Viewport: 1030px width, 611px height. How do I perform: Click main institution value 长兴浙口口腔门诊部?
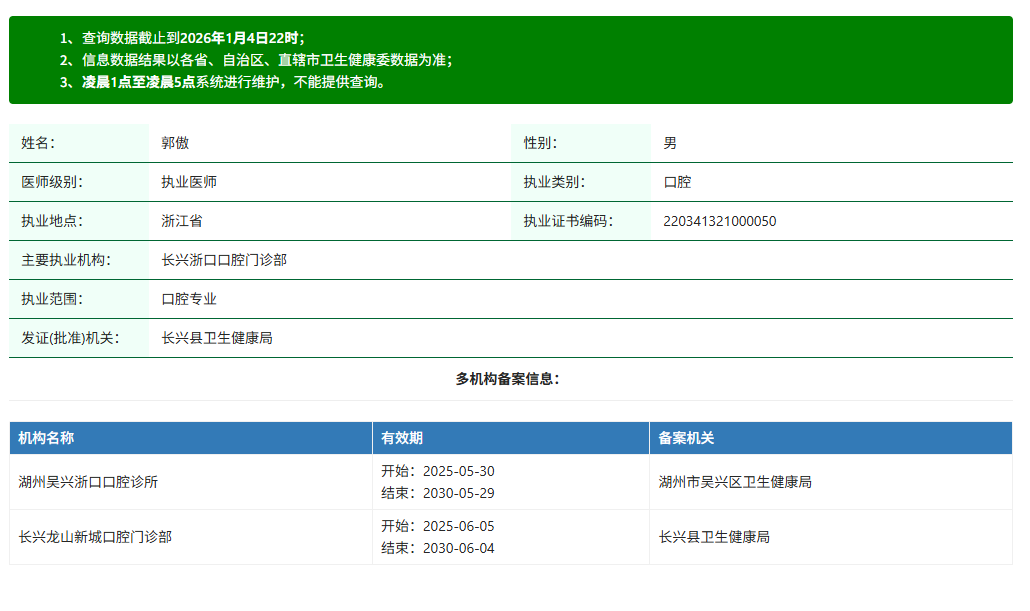[224, 260]
